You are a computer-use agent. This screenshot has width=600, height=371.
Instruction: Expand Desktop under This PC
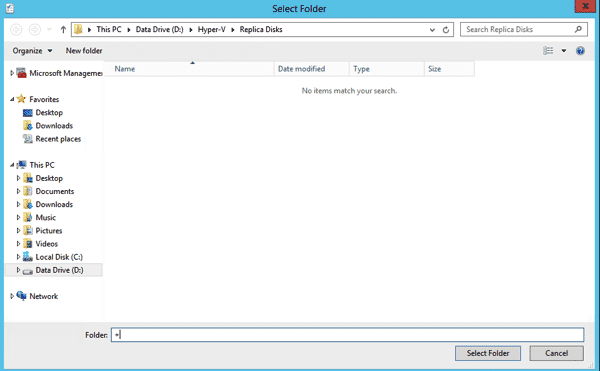[x=18, y=178]
